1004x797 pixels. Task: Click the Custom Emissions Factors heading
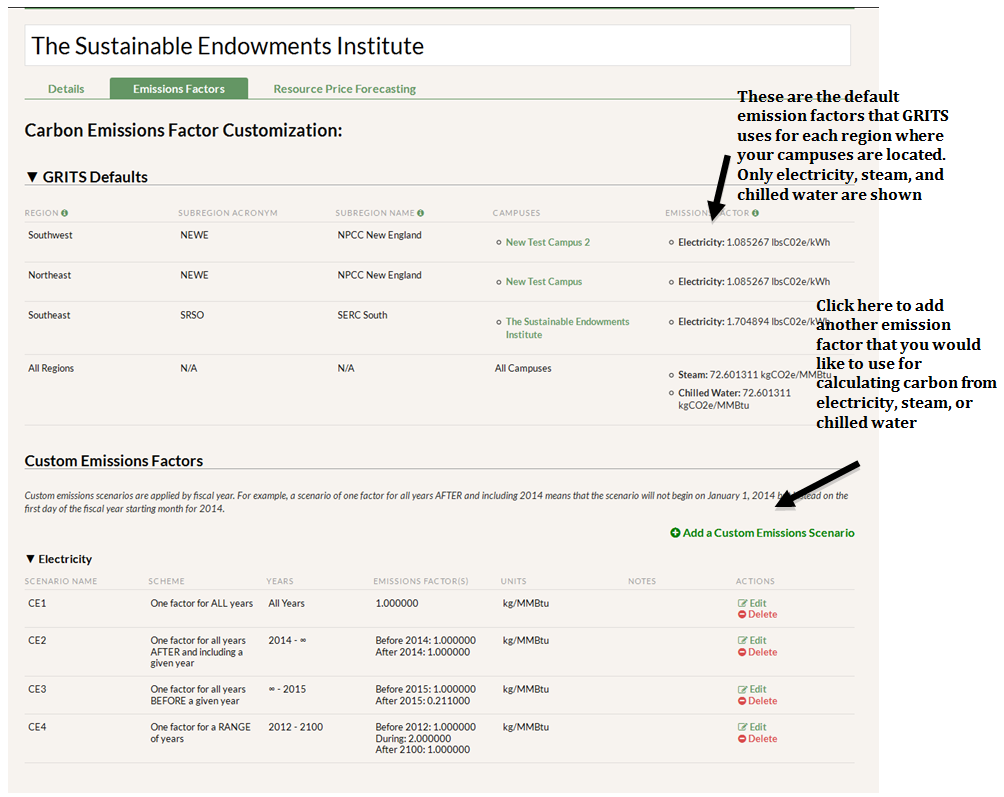click(114, 461)
